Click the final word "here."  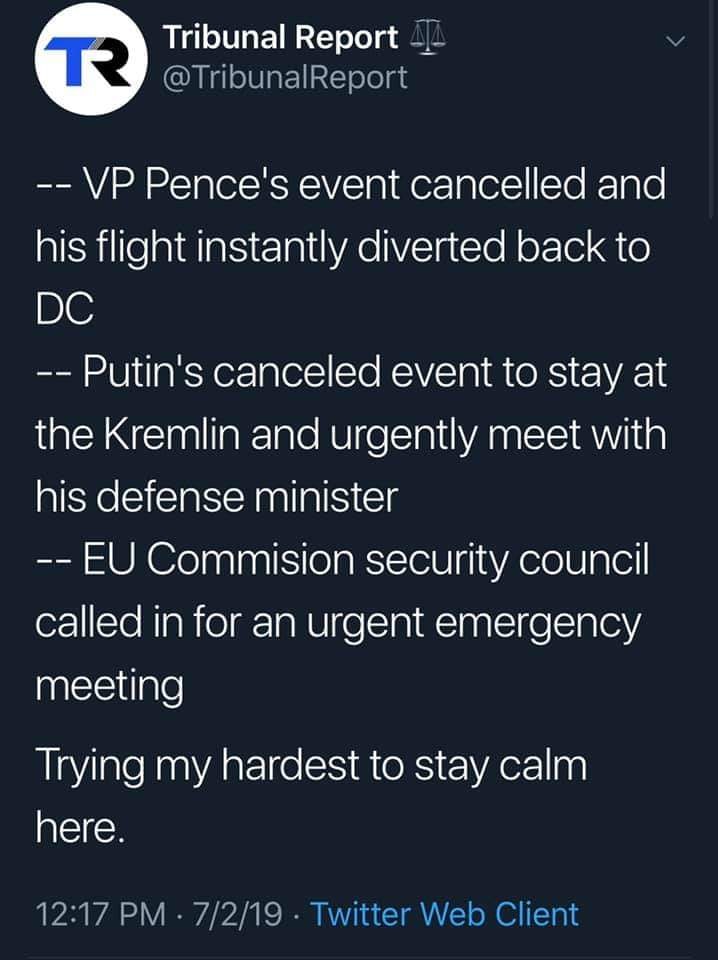coord(82,828)
